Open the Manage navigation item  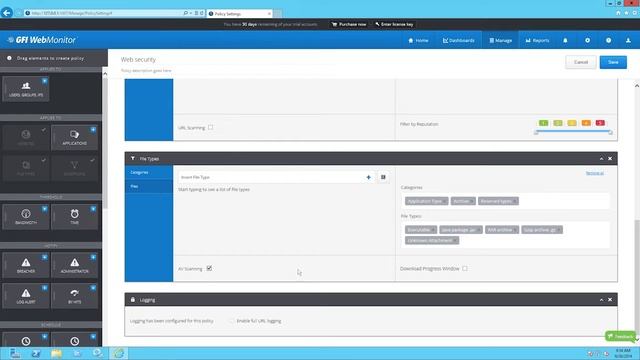(500, 40)
